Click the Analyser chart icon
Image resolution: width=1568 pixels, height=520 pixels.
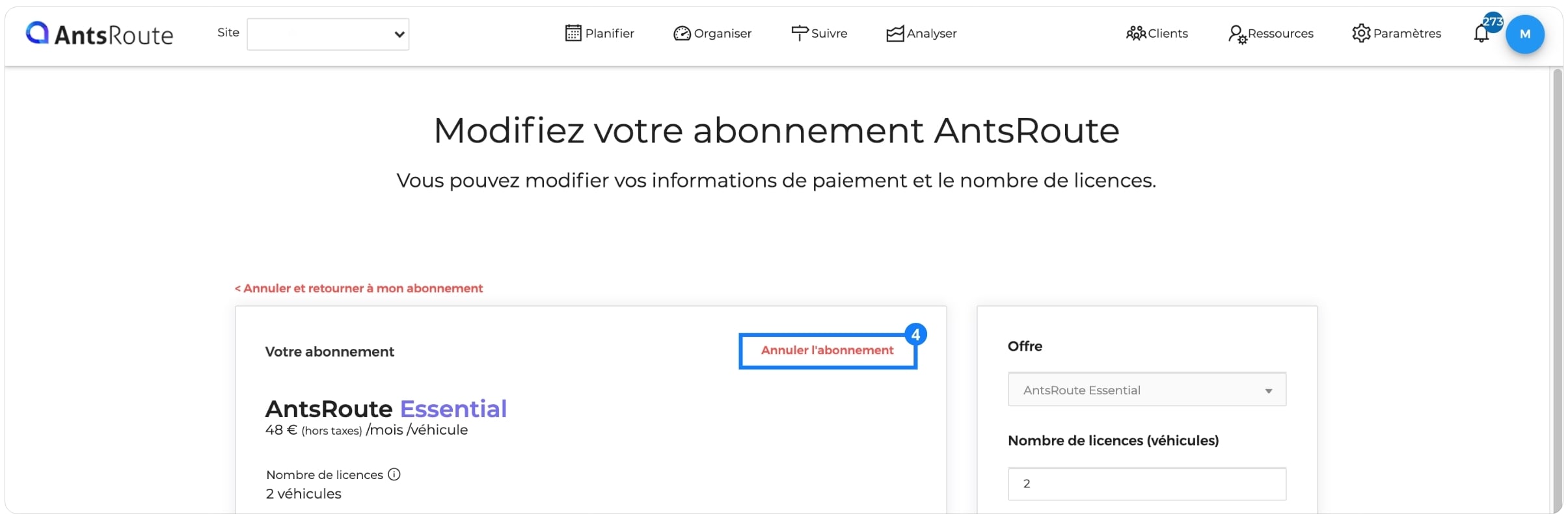pos(895,33)
